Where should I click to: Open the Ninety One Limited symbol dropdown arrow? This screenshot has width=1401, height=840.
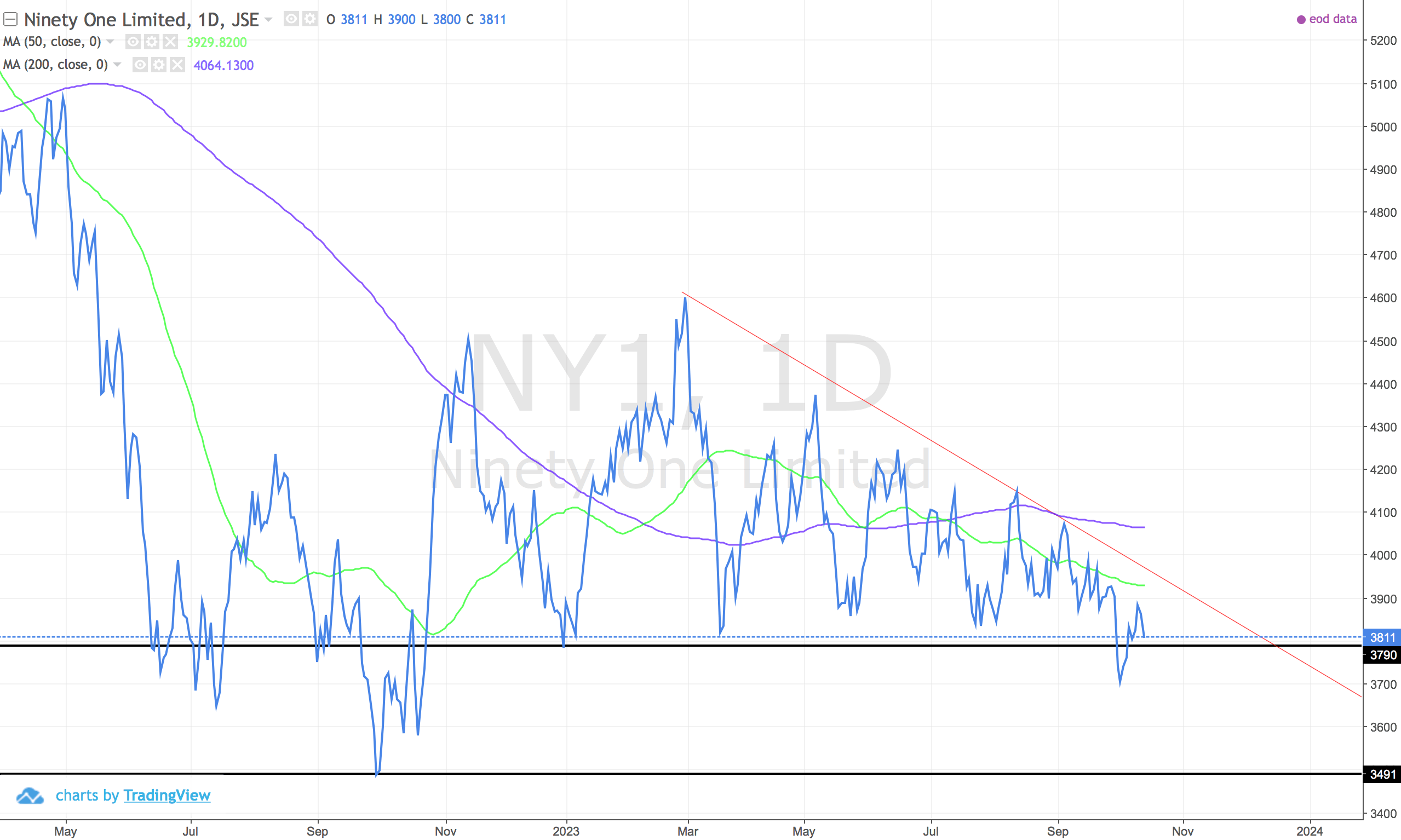pos(269,20)
